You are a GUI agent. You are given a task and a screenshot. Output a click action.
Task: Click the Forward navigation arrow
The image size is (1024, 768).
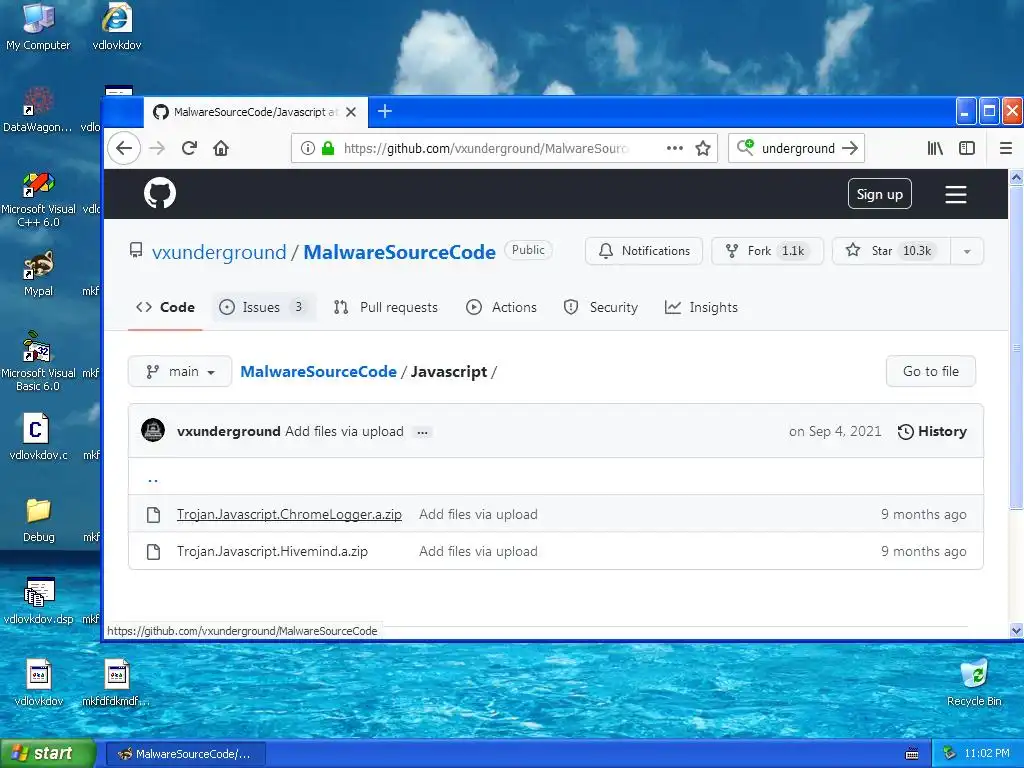(x=157, y=148)
